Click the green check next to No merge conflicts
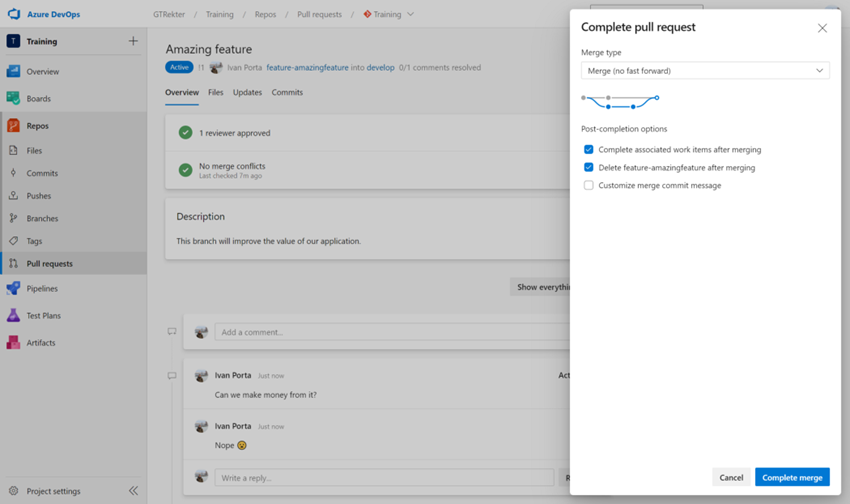Viewport: 850px width, 504px height. 185,170
